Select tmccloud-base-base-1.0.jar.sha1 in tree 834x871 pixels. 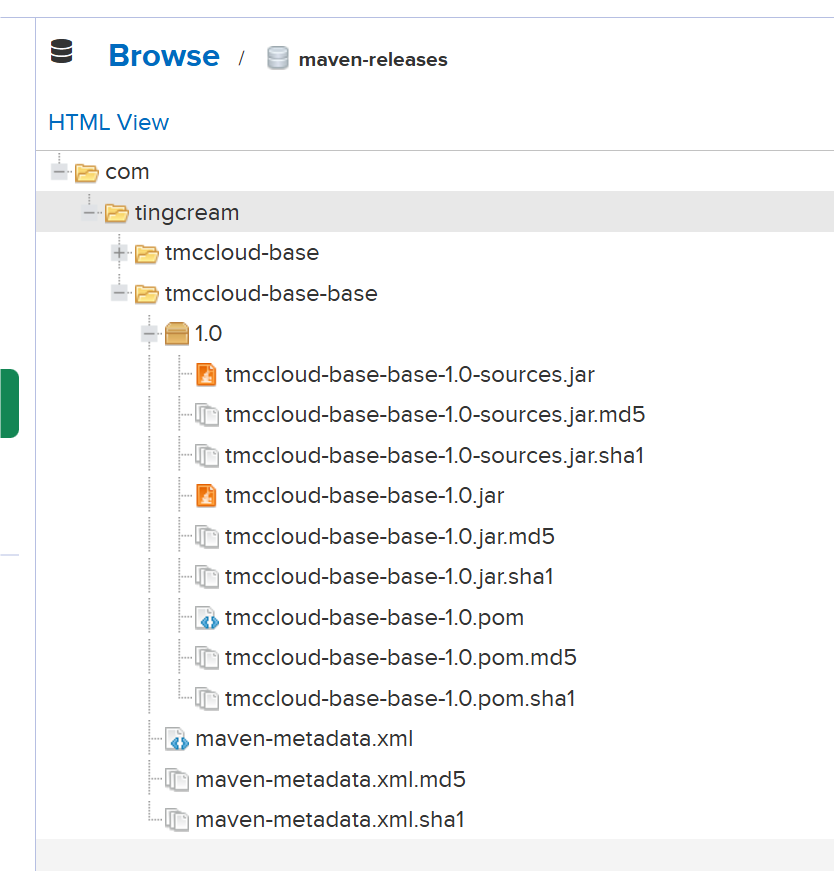[389, 576]
